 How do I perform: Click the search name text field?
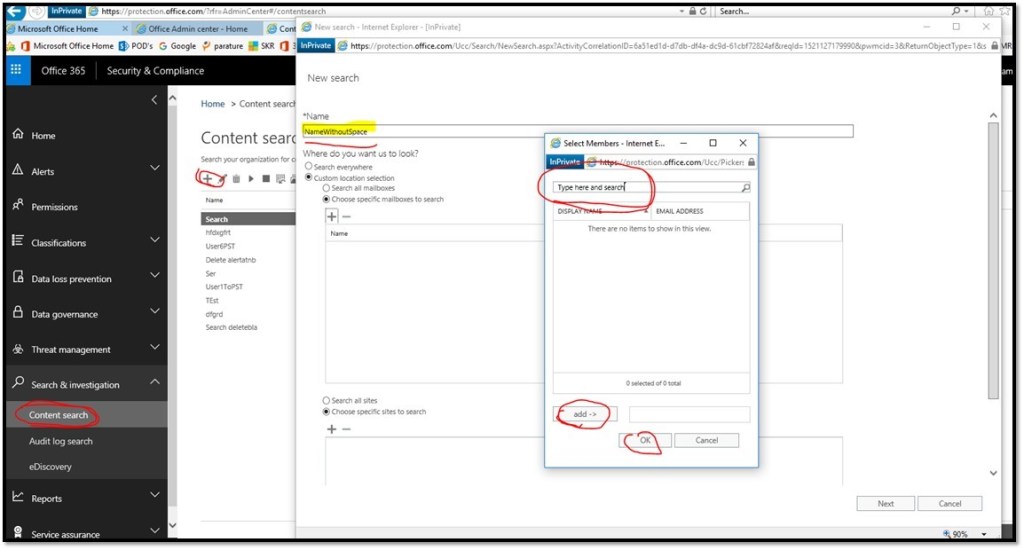point(578,131)
